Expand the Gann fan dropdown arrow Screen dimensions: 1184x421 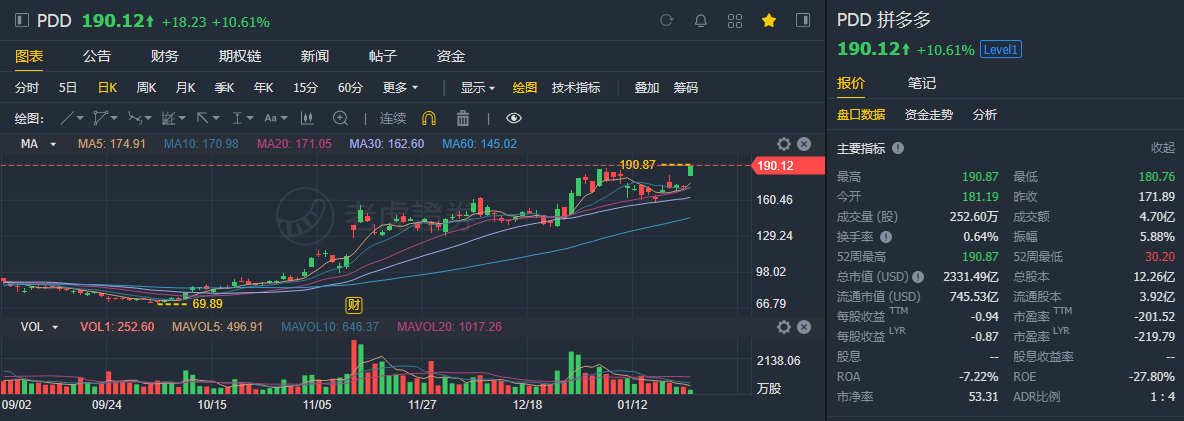[182, 118]
